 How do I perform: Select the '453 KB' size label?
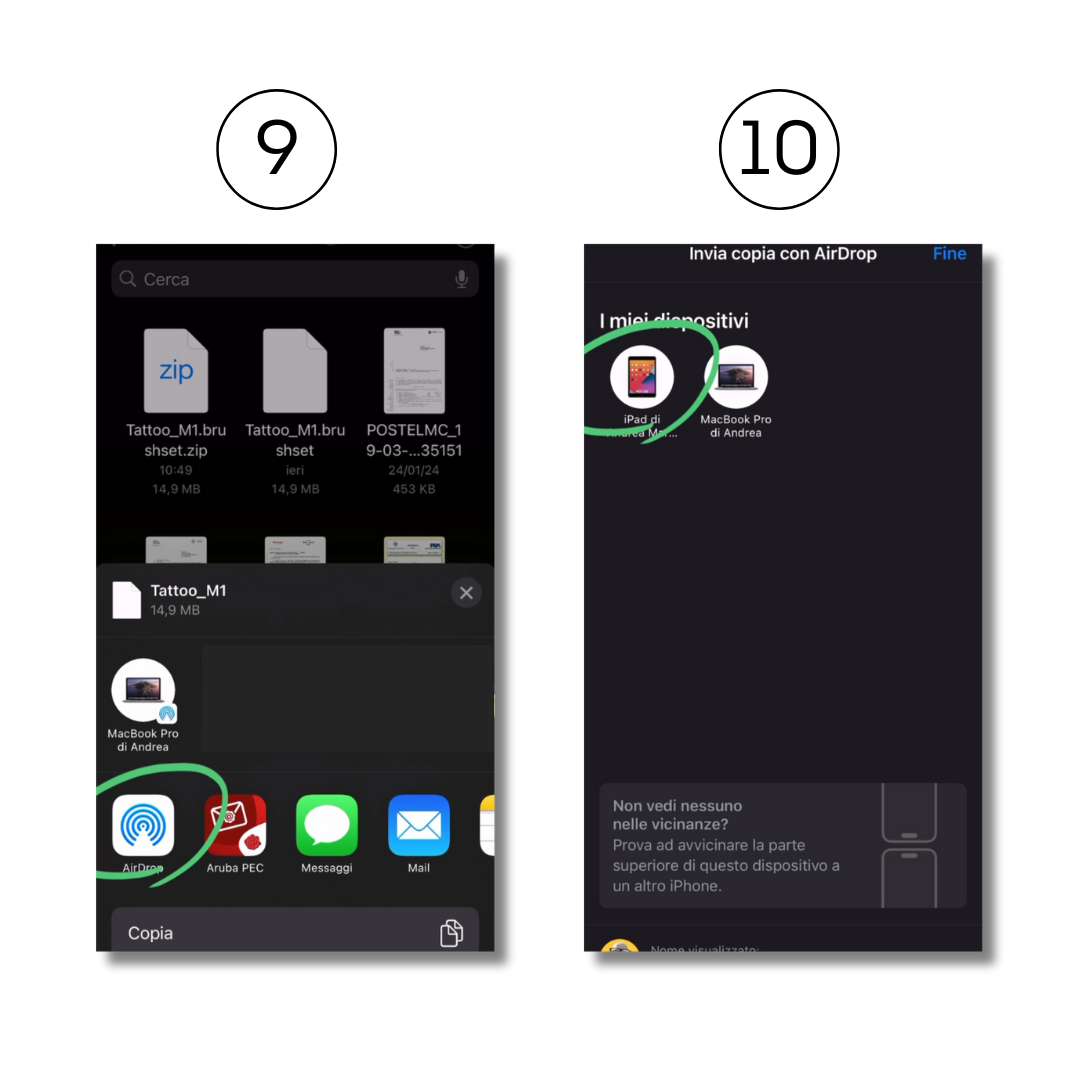coord(413,489)
